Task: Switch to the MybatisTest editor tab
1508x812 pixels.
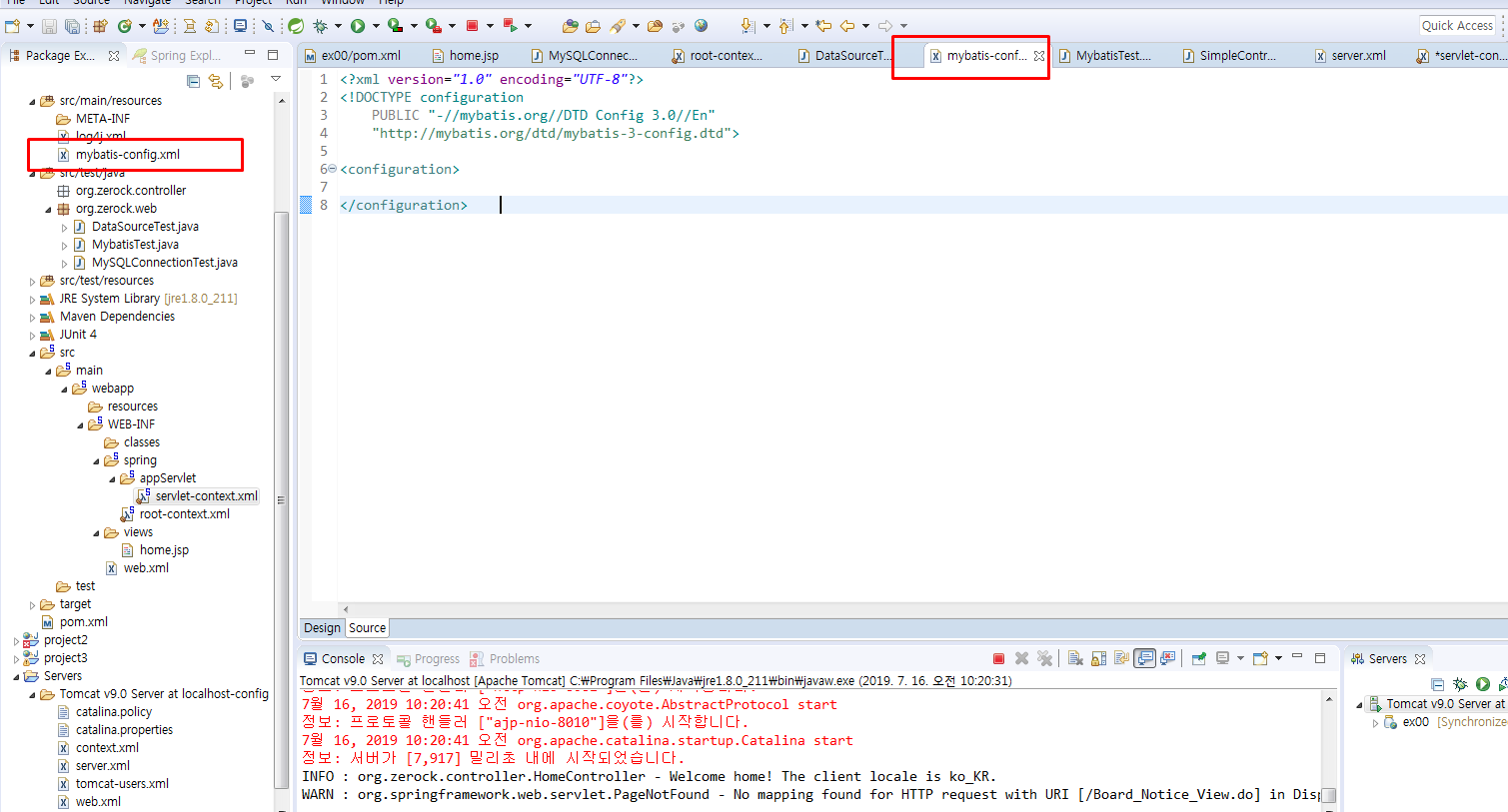Action: (x=1105, y=56)
